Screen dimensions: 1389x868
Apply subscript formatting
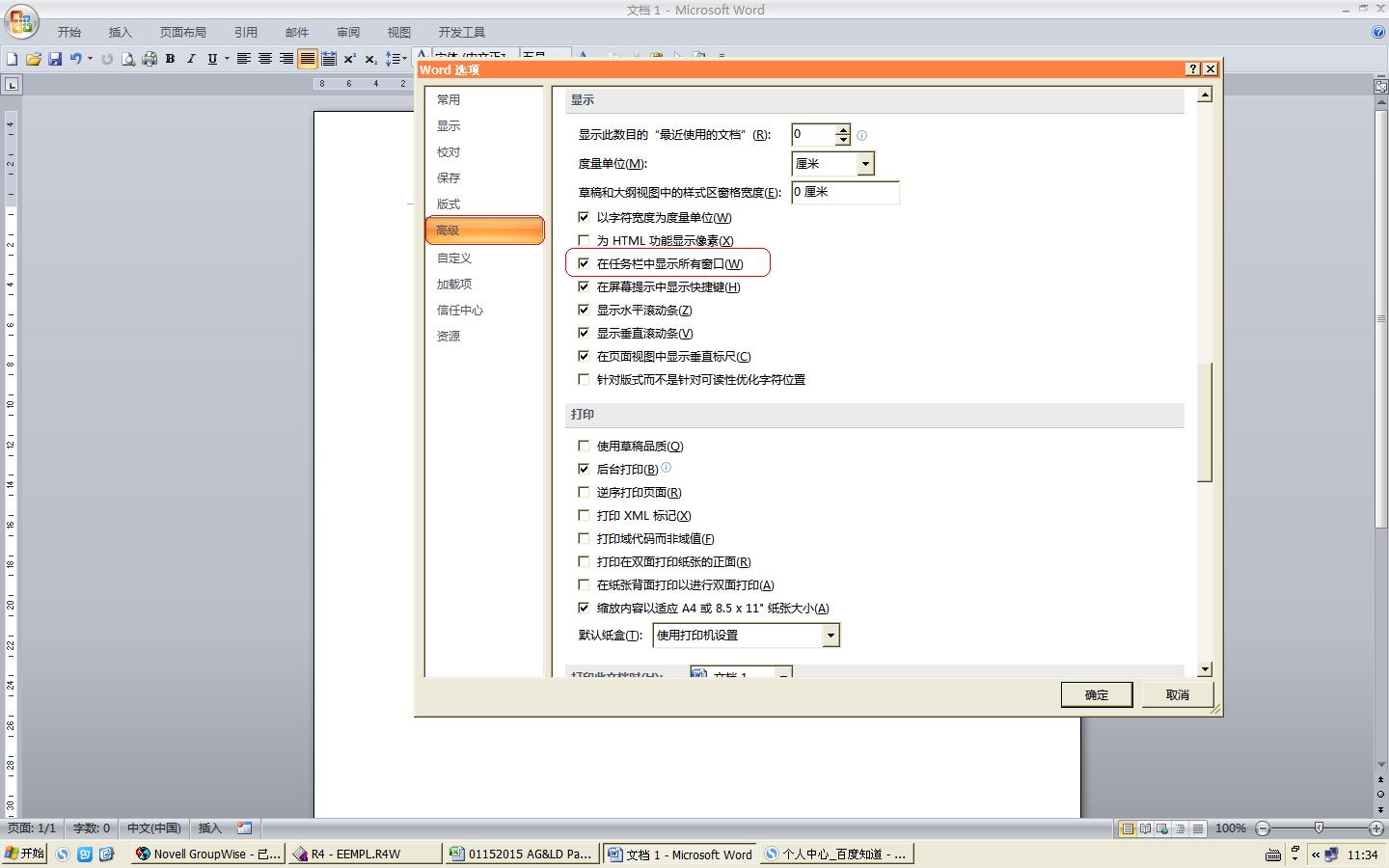coord(371,59)
